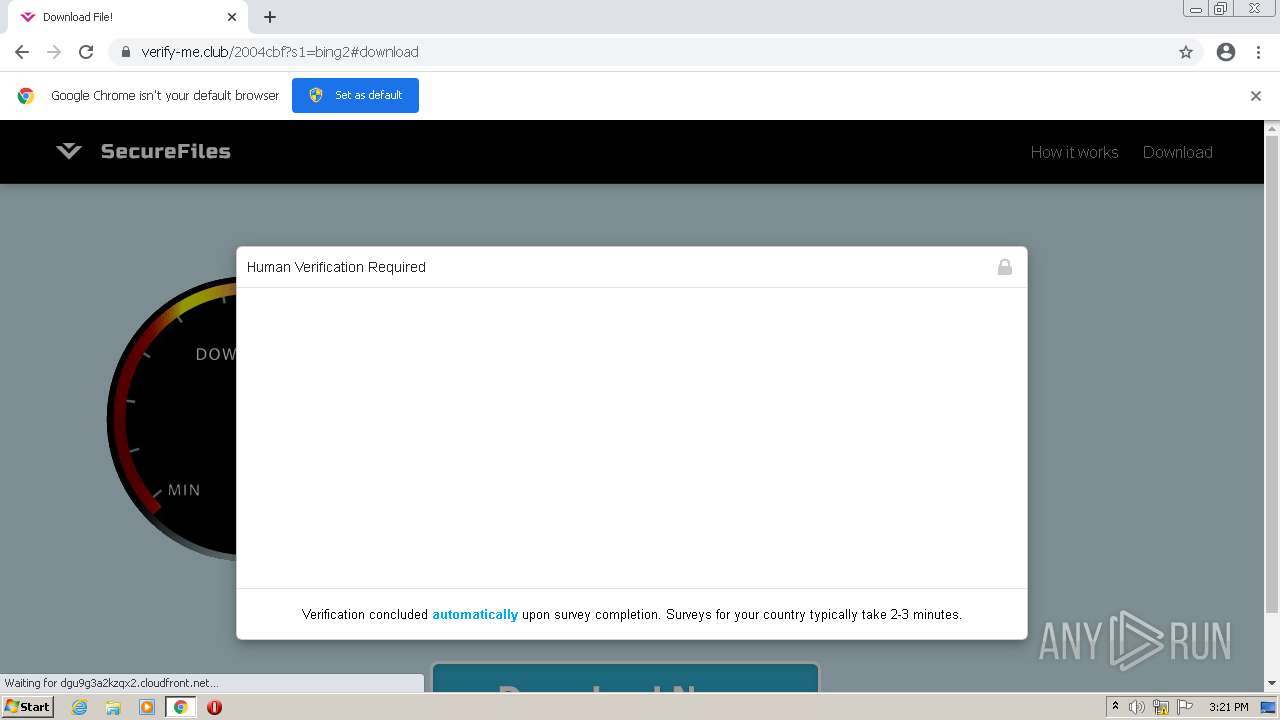
Task: Click the volume speaker tray icon
Action: click(x=1137, y=707)
